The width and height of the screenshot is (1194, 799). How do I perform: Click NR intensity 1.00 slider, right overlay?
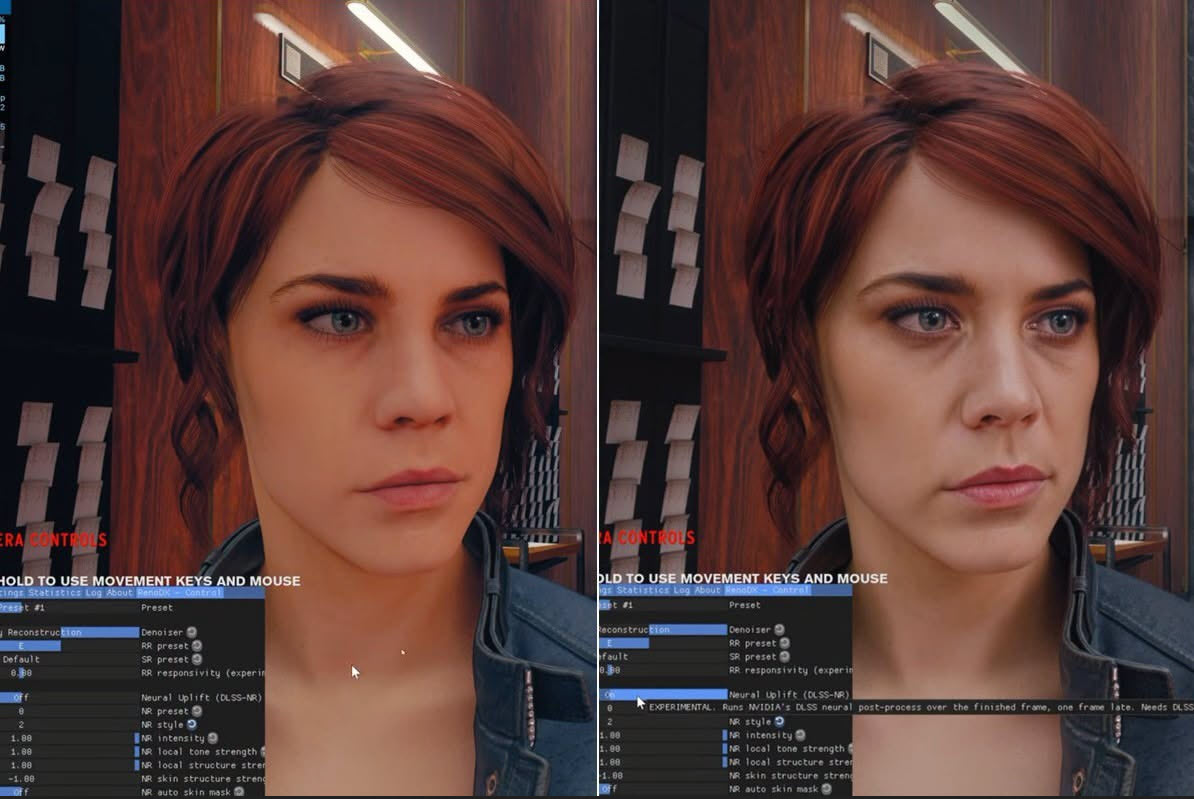click(662, 736)
